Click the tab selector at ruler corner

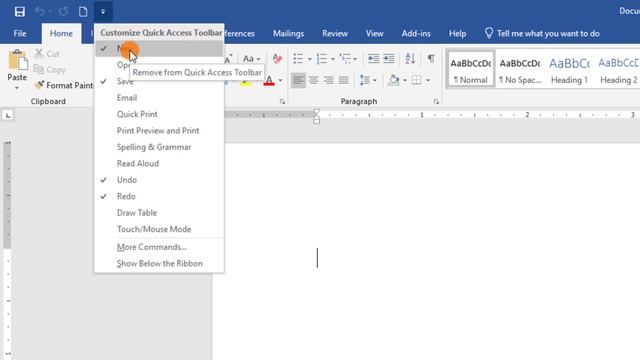coord(8,116)
